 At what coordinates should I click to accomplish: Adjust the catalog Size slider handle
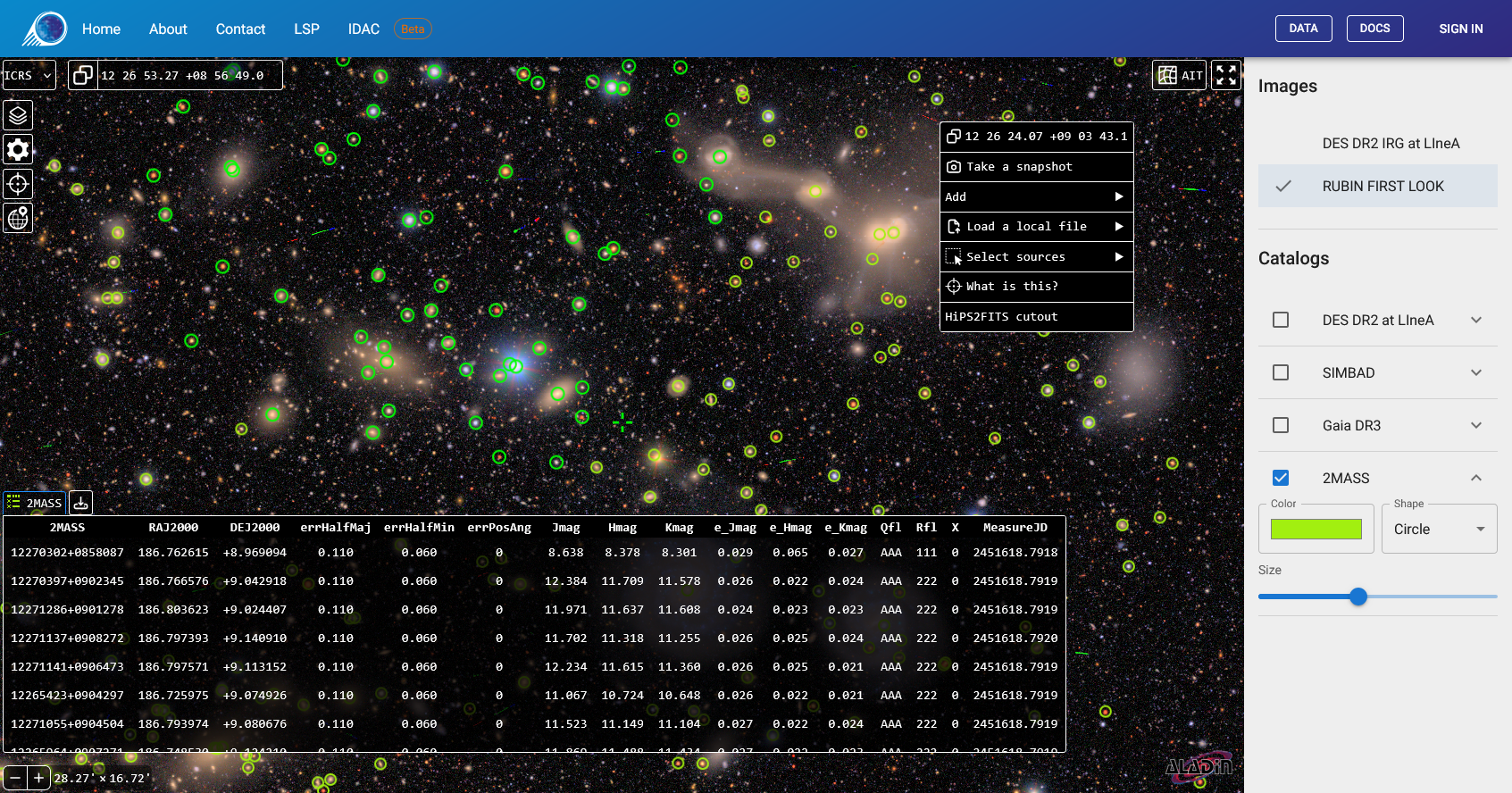click(1358, 597)
